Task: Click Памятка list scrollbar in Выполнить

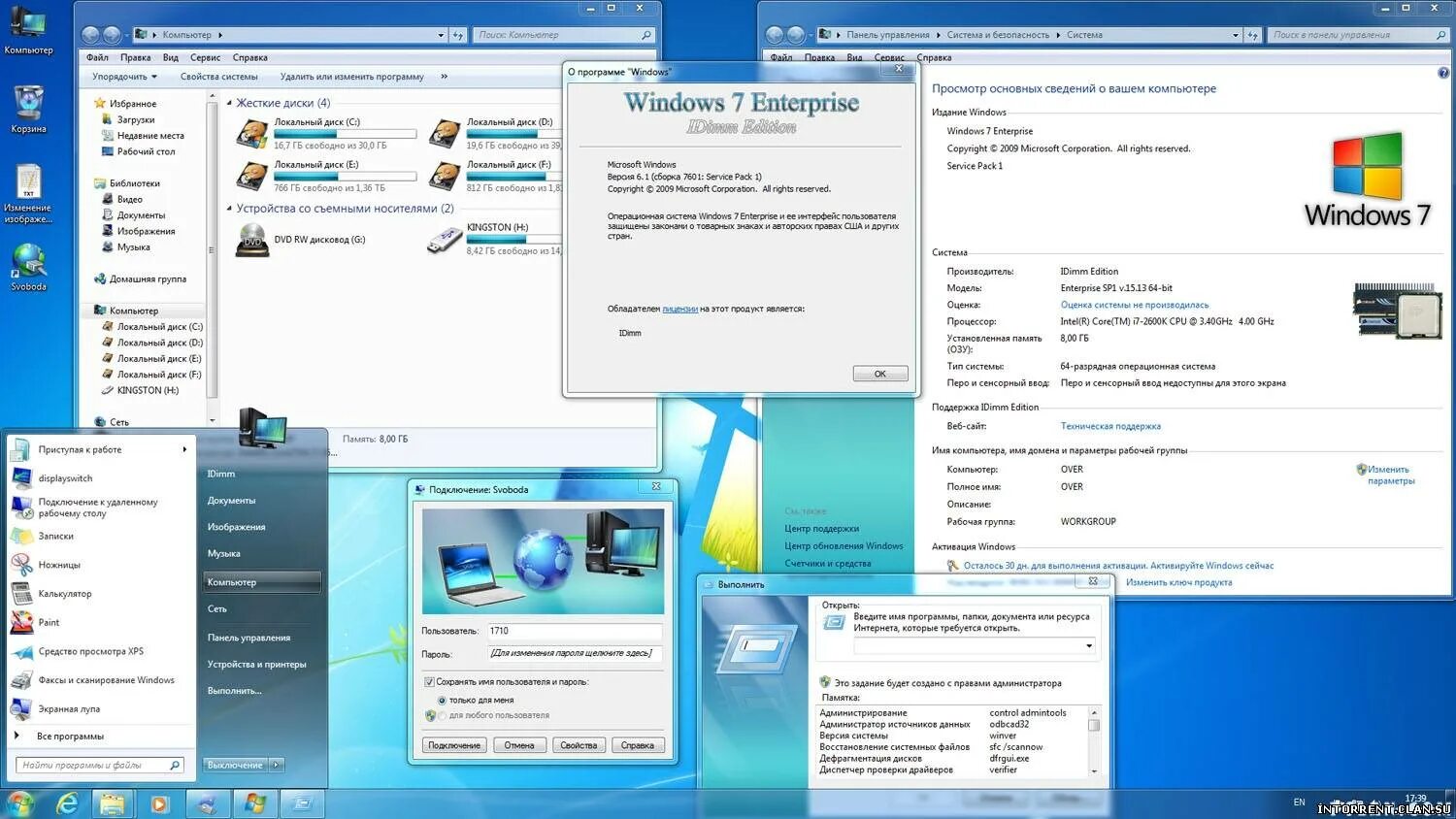Action: [x=1094, y=741]
